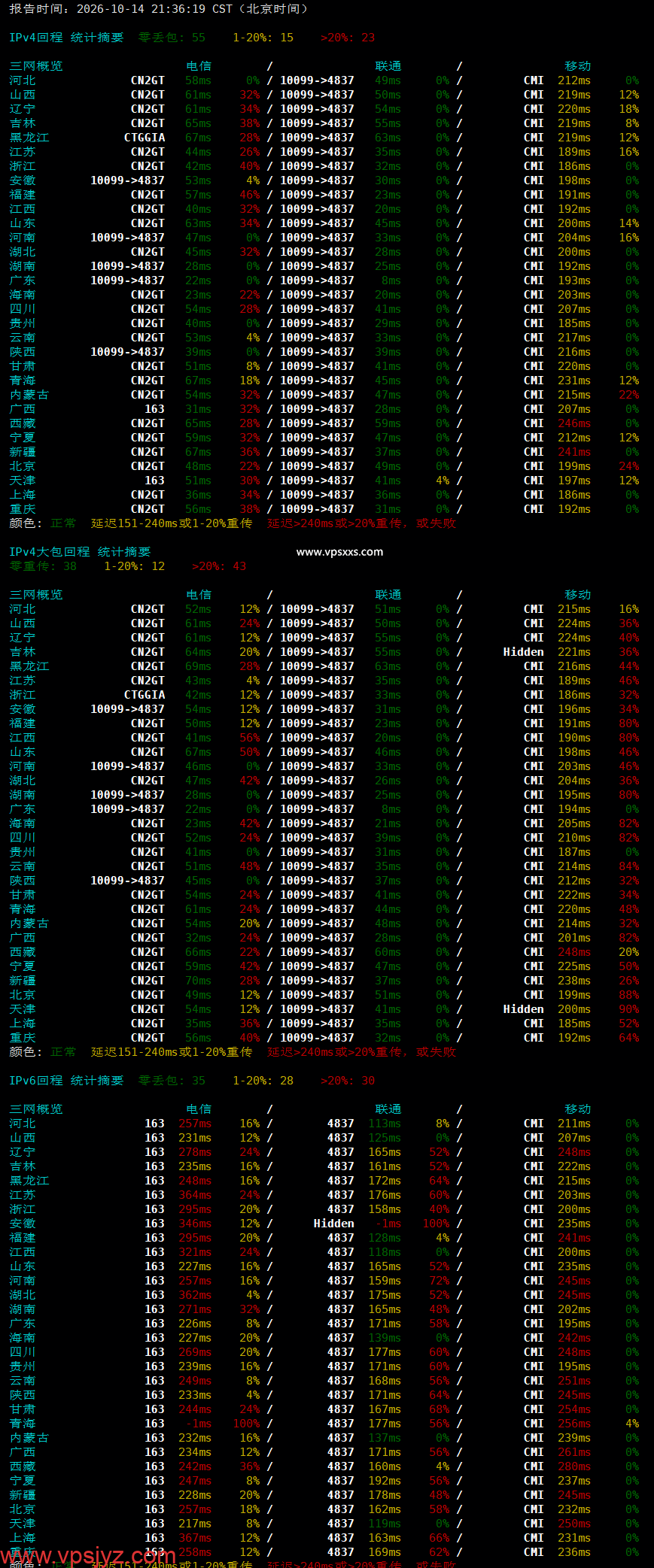654x1568 pixels.
Task: Click the 河北 label in IPv4回程 table
Action: pyautogui.click(x=23, y=80)
